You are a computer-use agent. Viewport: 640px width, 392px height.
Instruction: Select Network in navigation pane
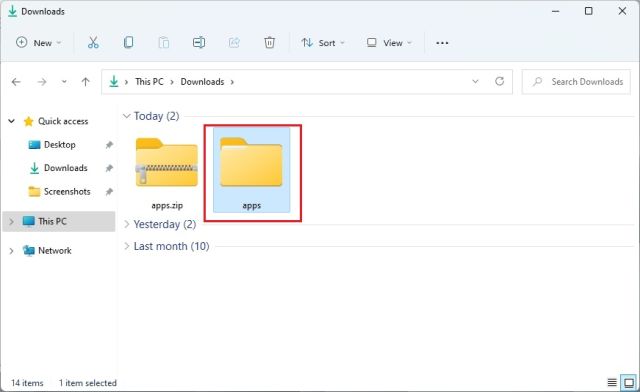tap(55, 251)
